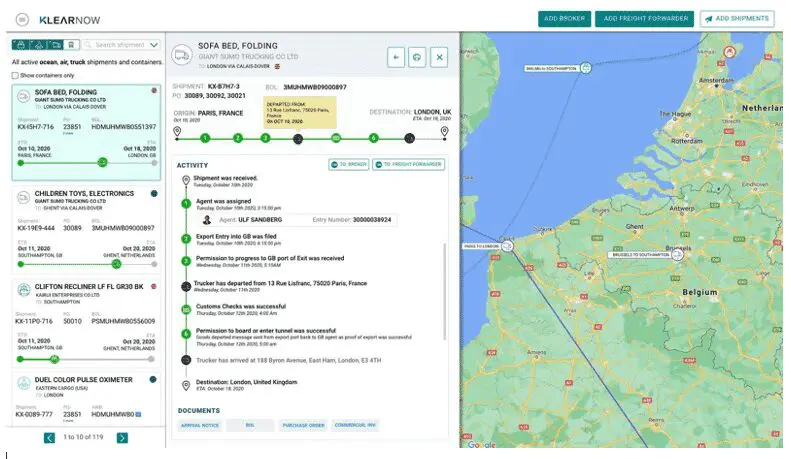Click status dot on Duel Color Oximeter card
Screen dimensions: 791x459
point(153,380)
